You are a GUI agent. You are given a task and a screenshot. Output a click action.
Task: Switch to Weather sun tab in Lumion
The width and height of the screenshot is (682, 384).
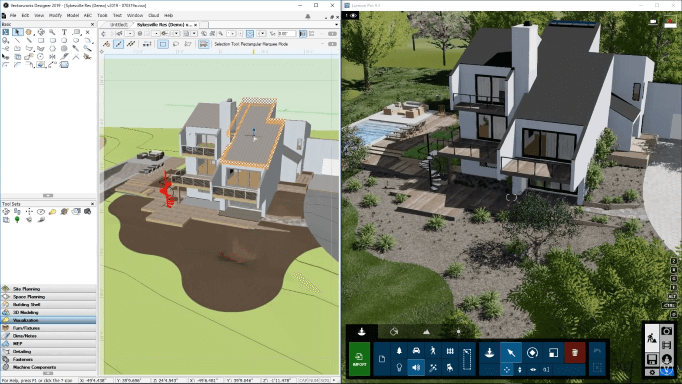click(x=458, y=332)
